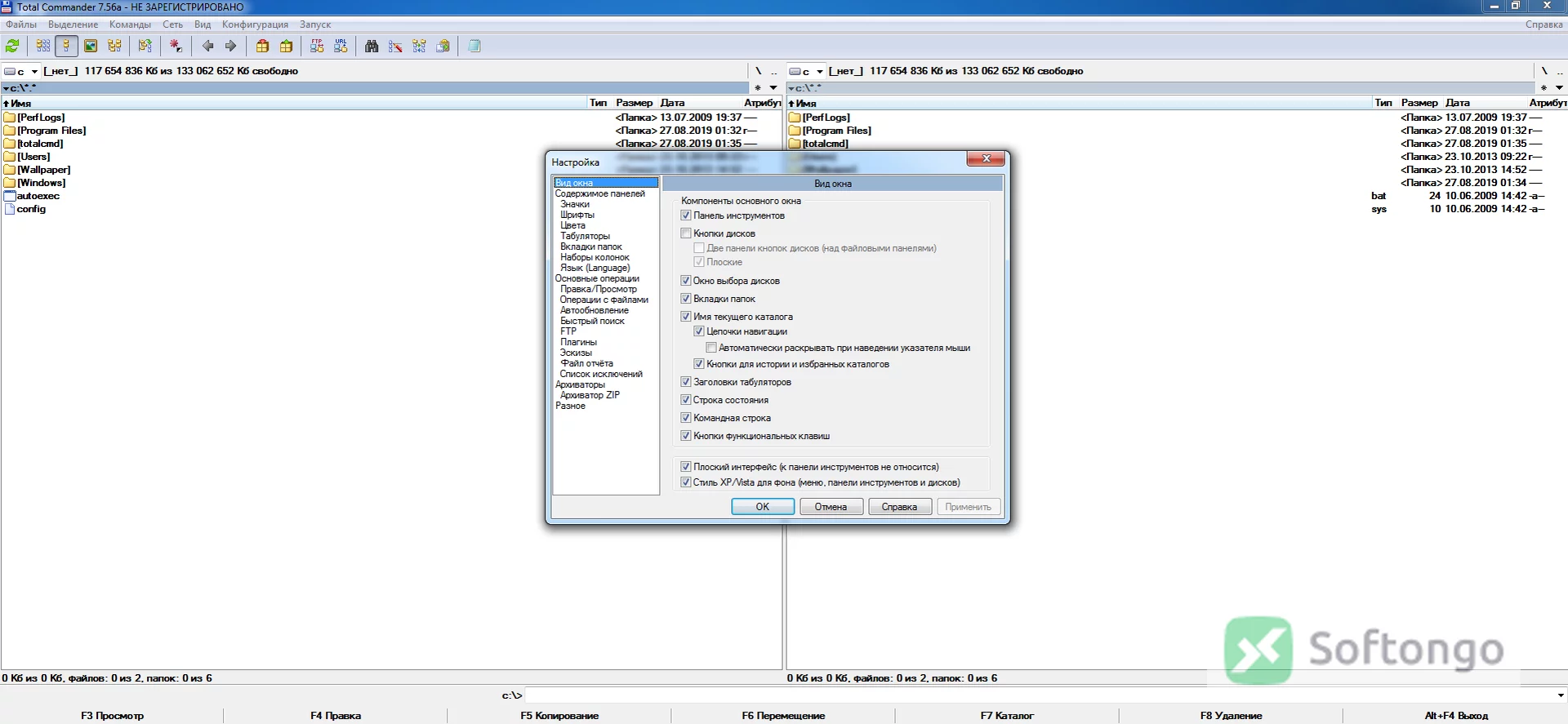Open the right panel favorites asterisk button

tap(1543, 88)
